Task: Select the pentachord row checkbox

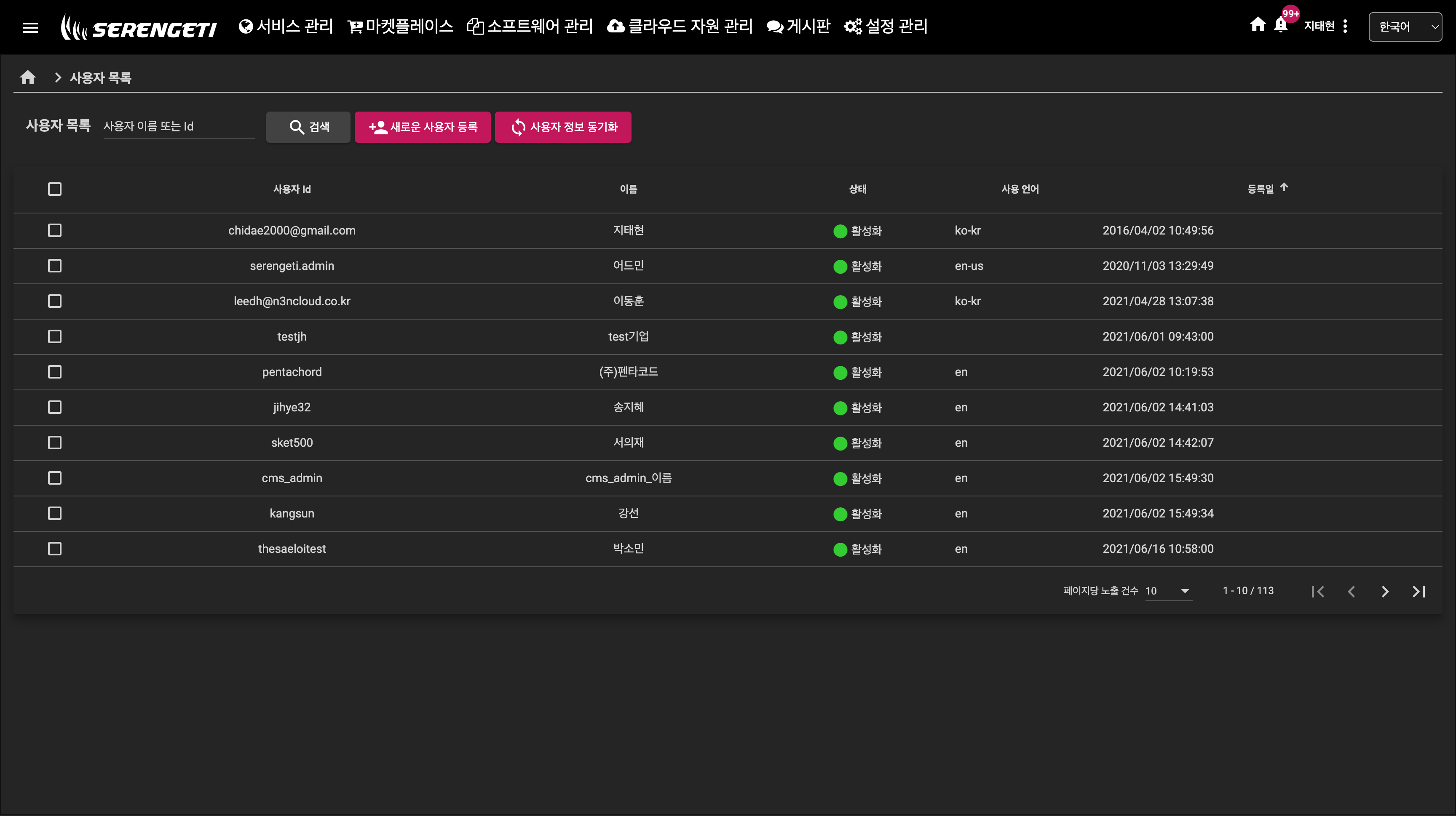Action: (x=55, y=372)
